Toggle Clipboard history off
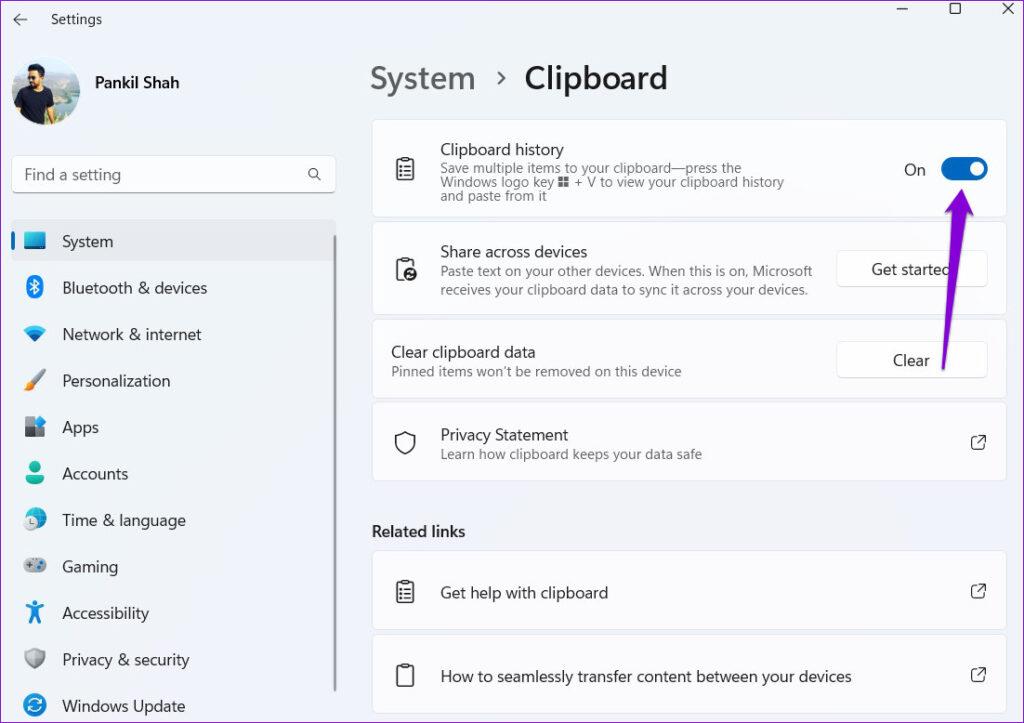This screenshot has height=723, width=1024. pyautogui.click(x=963, y=169)
